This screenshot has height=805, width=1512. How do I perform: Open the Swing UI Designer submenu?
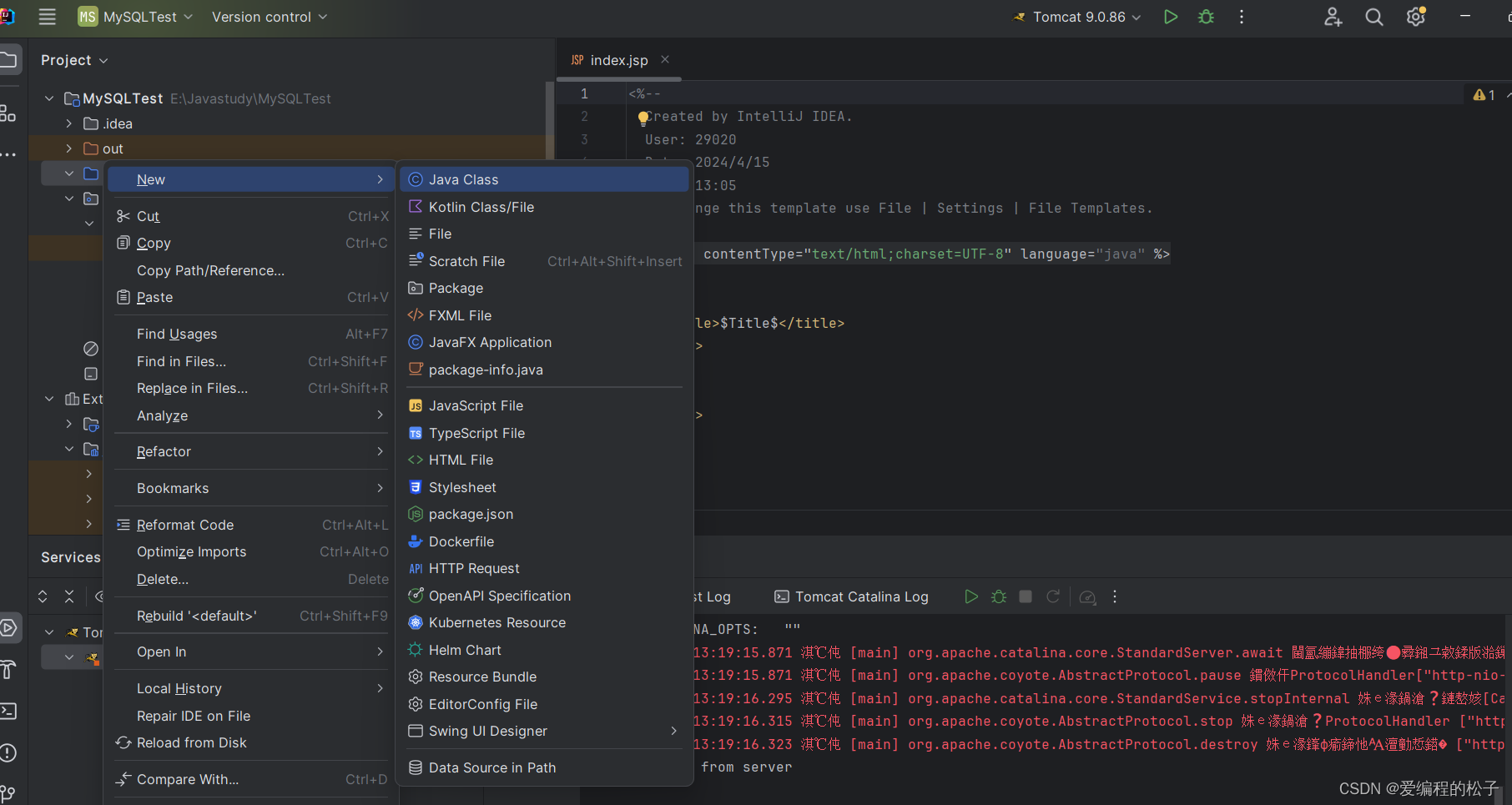(545, 731)
